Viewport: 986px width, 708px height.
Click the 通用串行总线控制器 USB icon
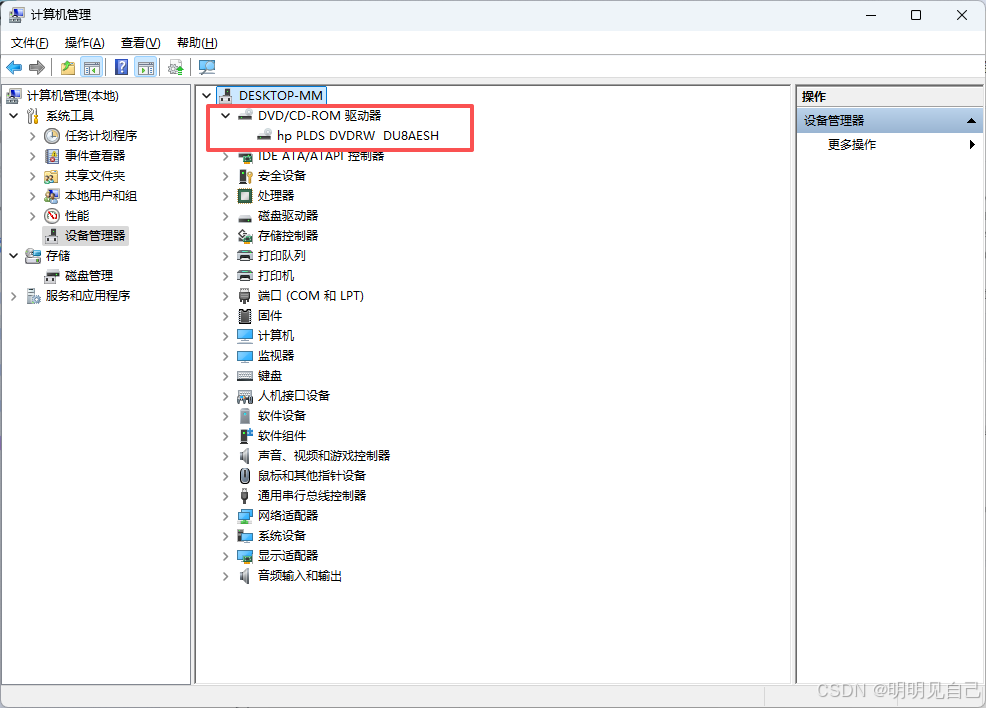pyautogui.click(x=245, y=496)
